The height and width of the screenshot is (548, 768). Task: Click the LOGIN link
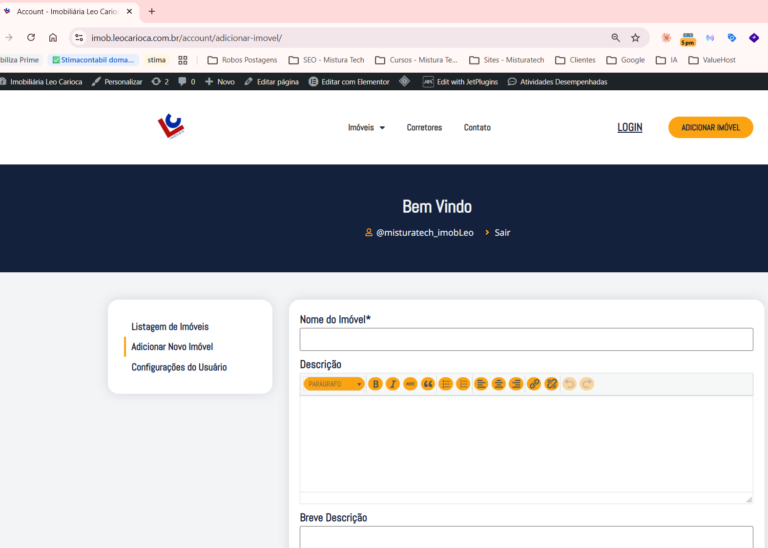[629, 127]
